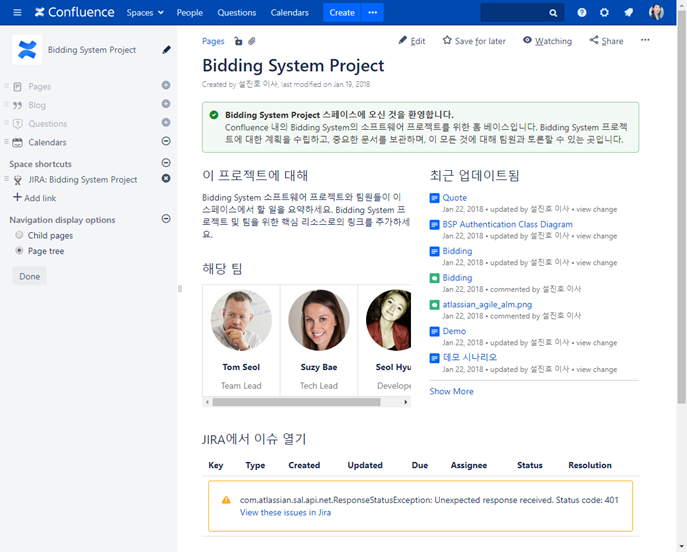Select the Page tree radio option
687x552 pixels.
pos(19,250)
